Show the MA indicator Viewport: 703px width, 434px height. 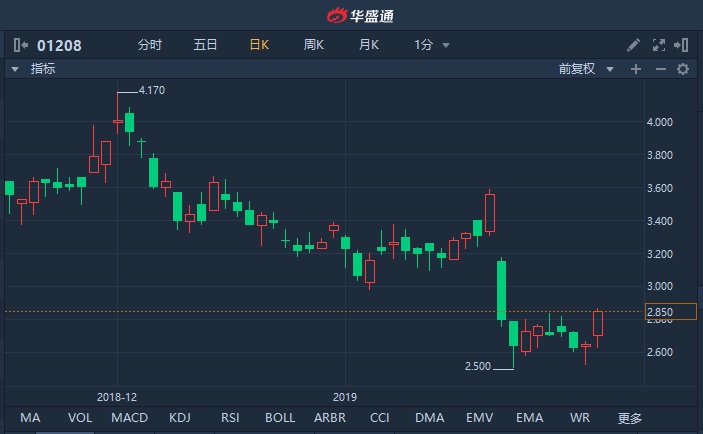[x=30, y=418]
